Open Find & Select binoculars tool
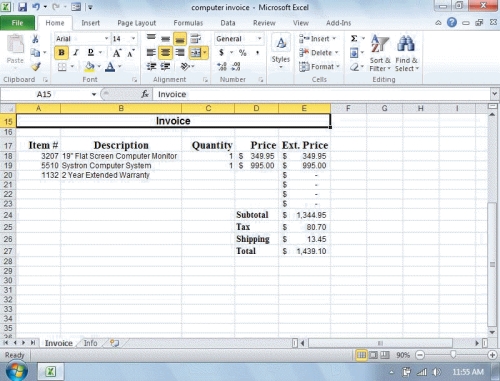Screen dimensions: 500x381 pyautogui.click(x=406, y=53)
